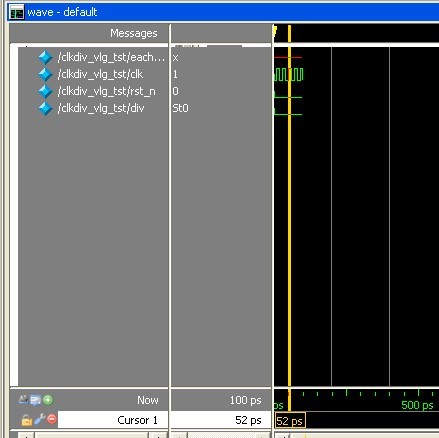The width and height of the screenshot is (439, 438).
Task: Click the clk square waveform trace
Action: [289, 74]
